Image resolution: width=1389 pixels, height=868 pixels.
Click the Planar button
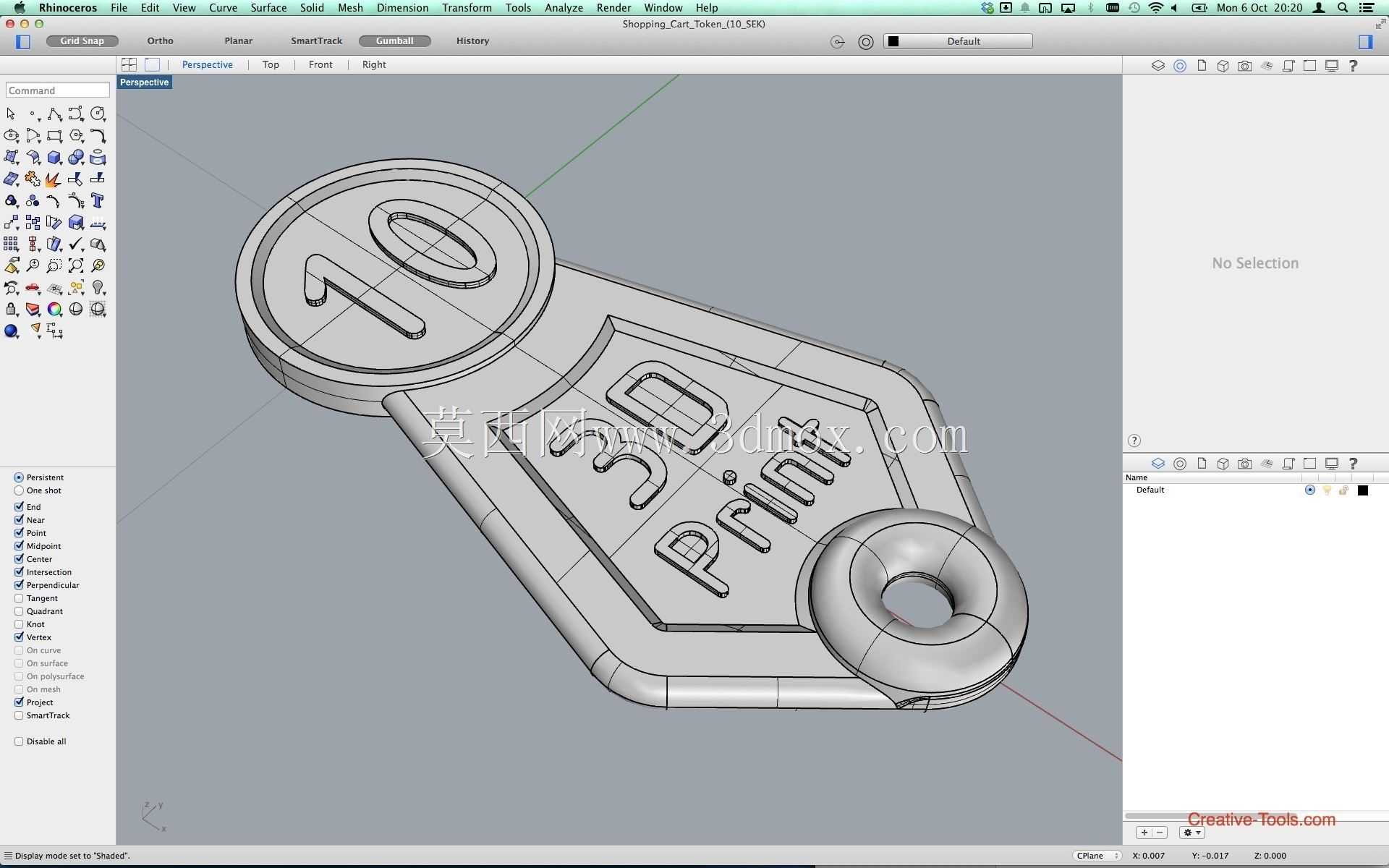(238, 41)
